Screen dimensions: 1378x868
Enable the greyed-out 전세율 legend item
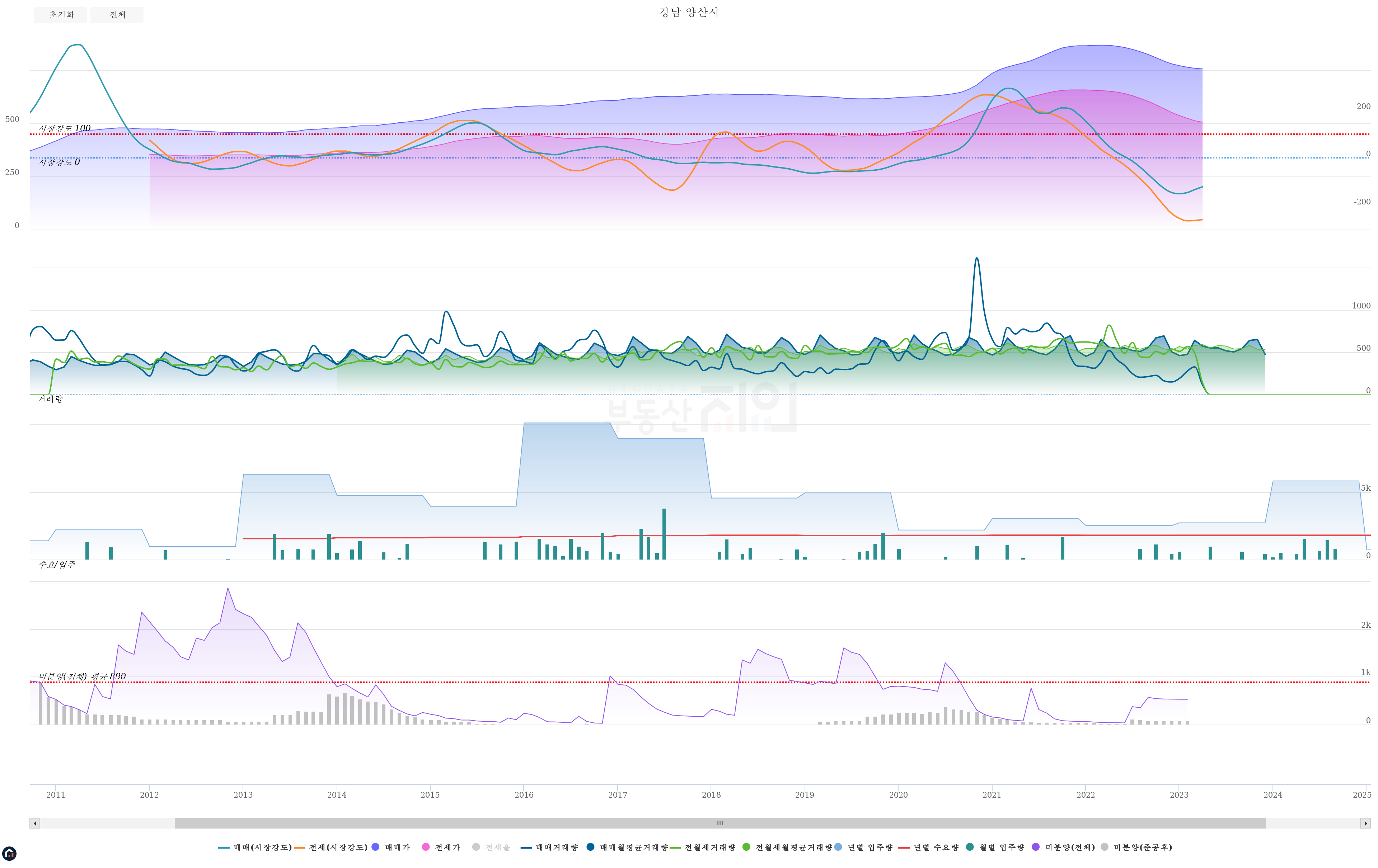475,847
